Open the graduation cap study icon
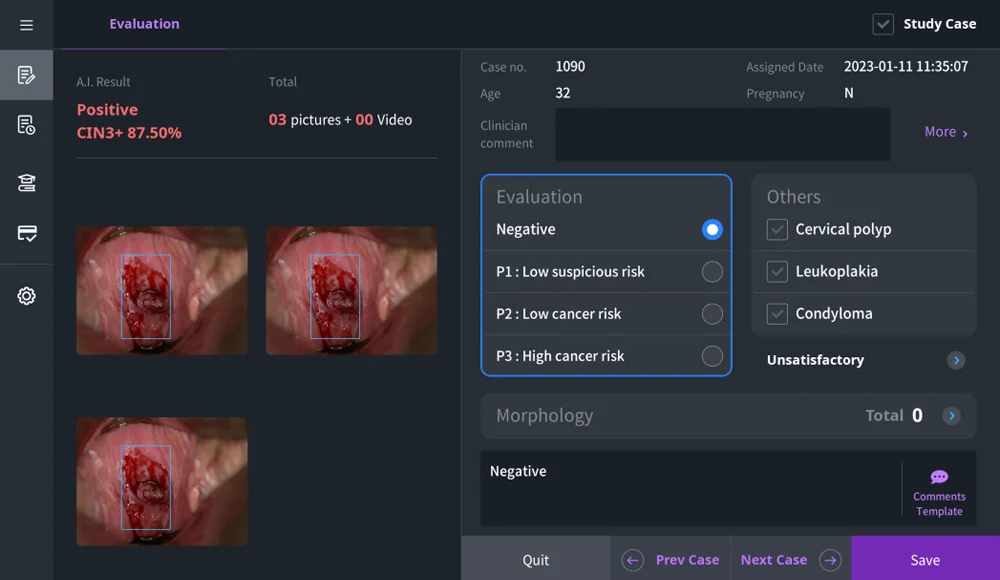The width and height of the screenshot is (1000, 580). [26, 182]
